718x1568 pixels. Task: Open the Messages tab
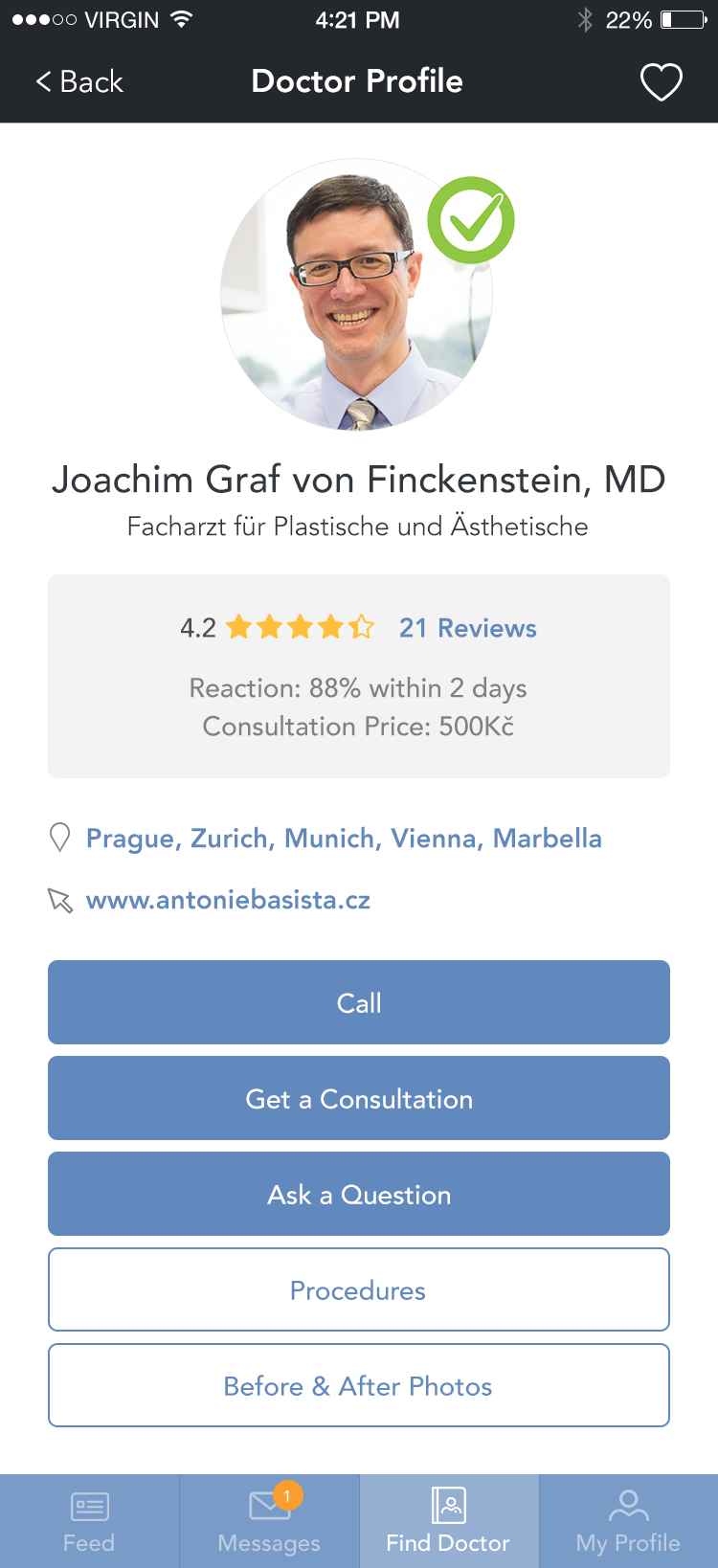tap(269, 1520)
